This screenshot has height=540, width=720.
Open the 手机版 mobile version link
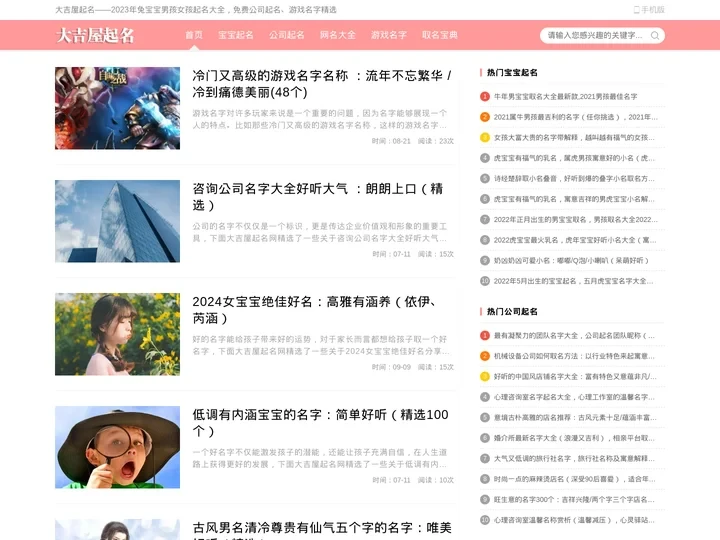click(x=649, y=10)
